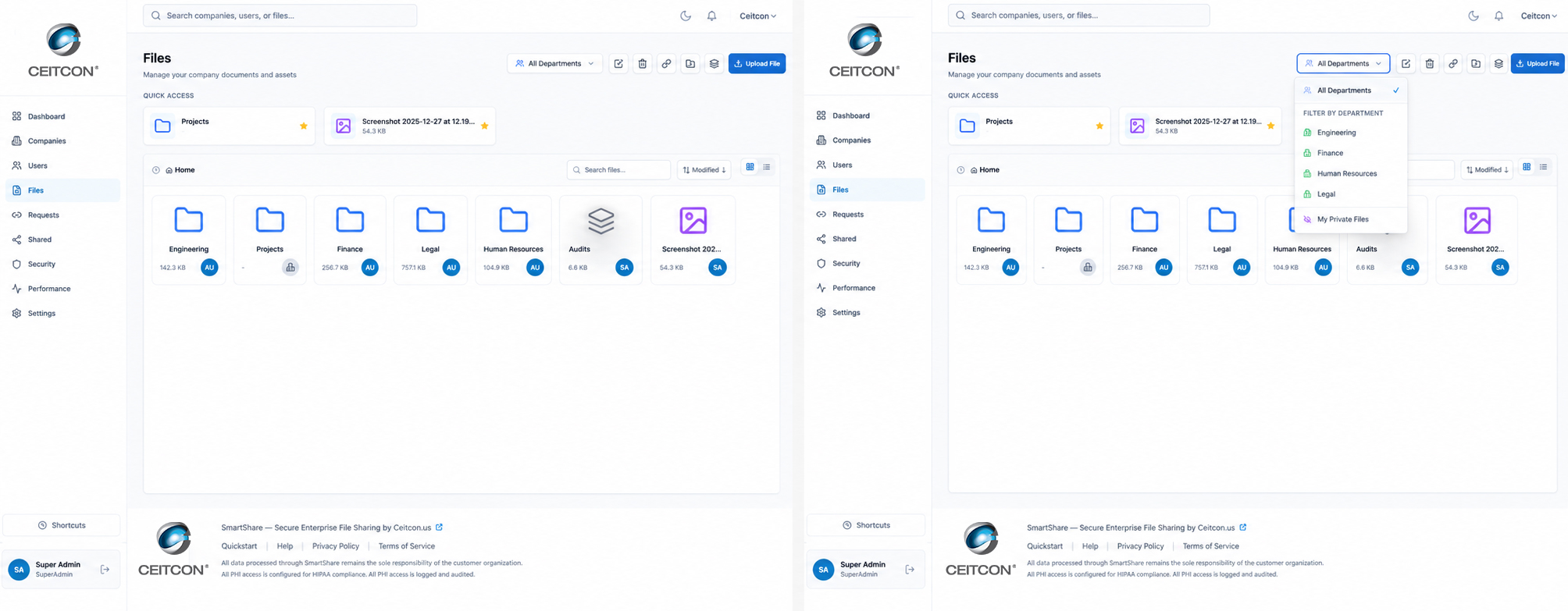The height and width of the screenshot is (611, 1568).
Task: Click chain link icon in window with closed dropdown
Action: [666, 64]
